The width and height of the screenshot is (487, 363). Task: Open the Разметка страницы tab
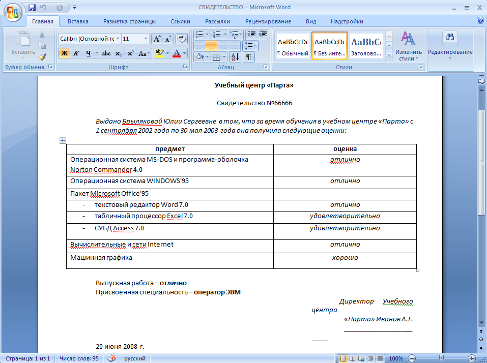pos(129,21)
